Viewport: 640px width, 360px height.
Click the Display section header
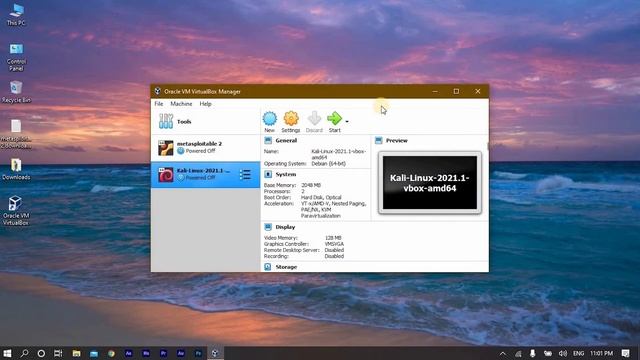coord(285,227)
